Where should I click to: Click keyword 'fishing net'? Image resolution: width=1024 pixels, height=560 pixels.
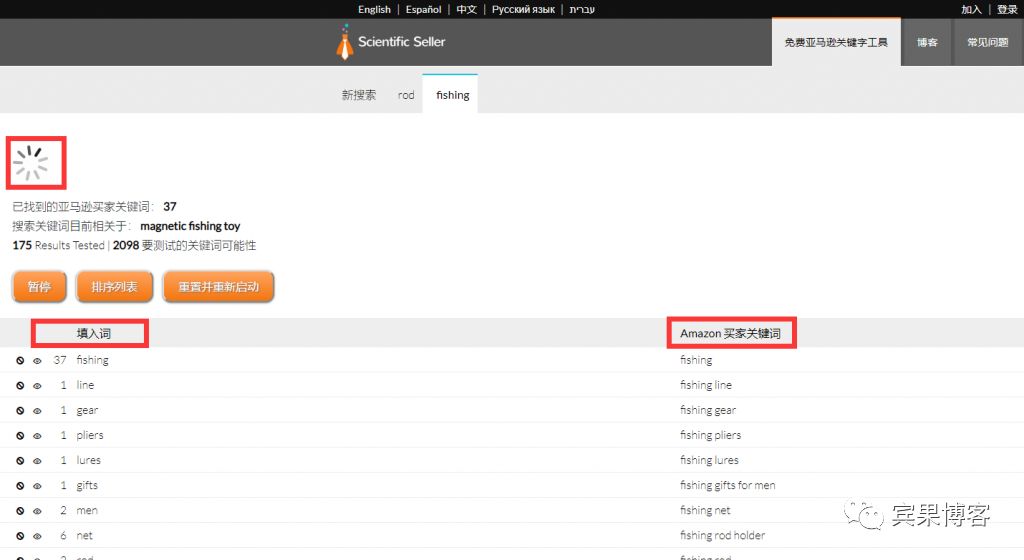tap(705, 510)
